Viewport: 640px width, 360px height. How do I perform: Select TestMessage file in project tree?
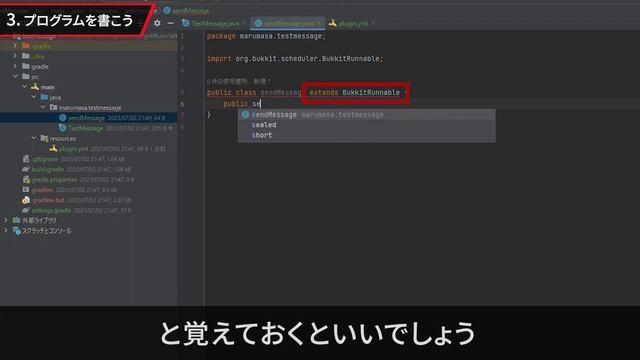tap(86, 128)
